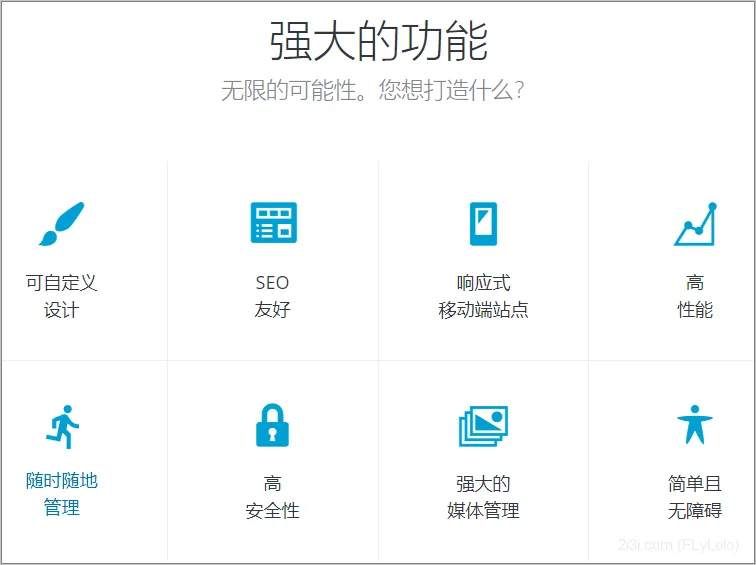Screen dimensions: 756x565
Task: Open the line chart performance icon
Action: pos(695,224)
